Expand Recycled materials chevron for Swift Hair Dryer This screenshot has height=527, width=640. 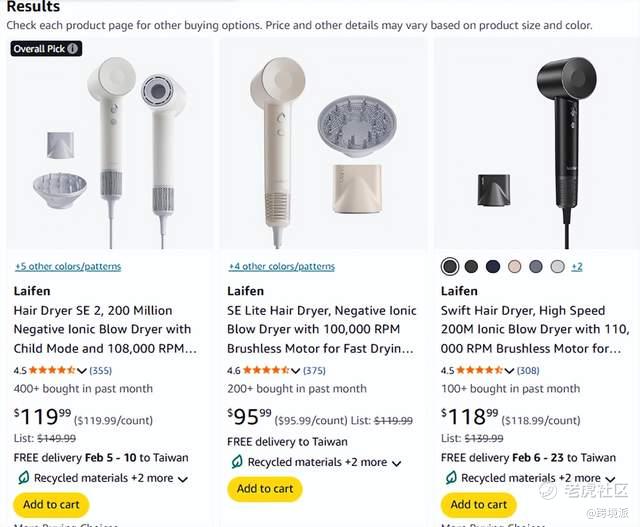pos(609,479)
